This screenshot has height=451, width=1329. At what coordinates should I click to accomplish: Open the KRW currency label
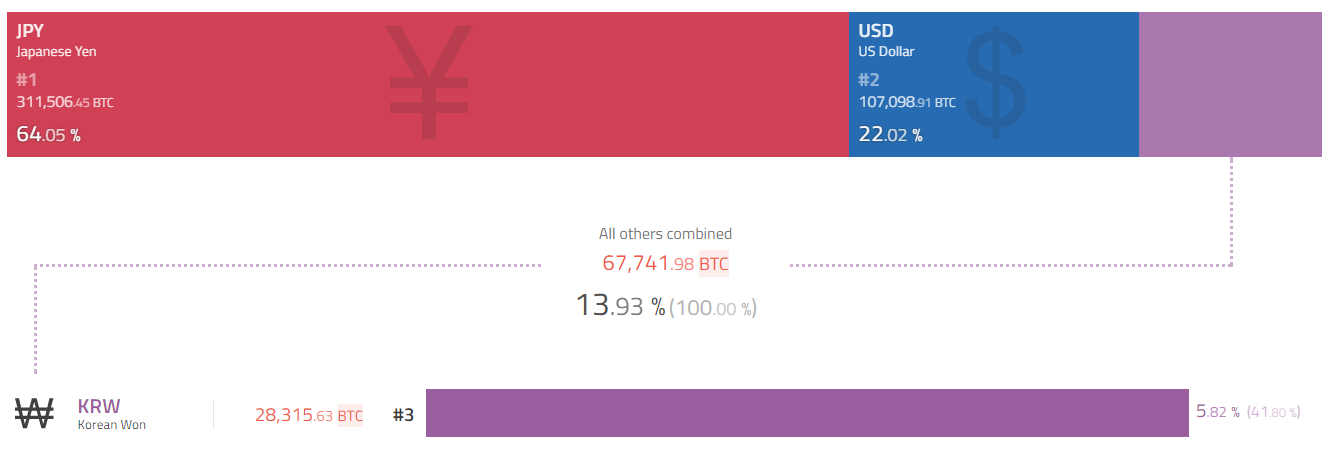coord(99,406)
